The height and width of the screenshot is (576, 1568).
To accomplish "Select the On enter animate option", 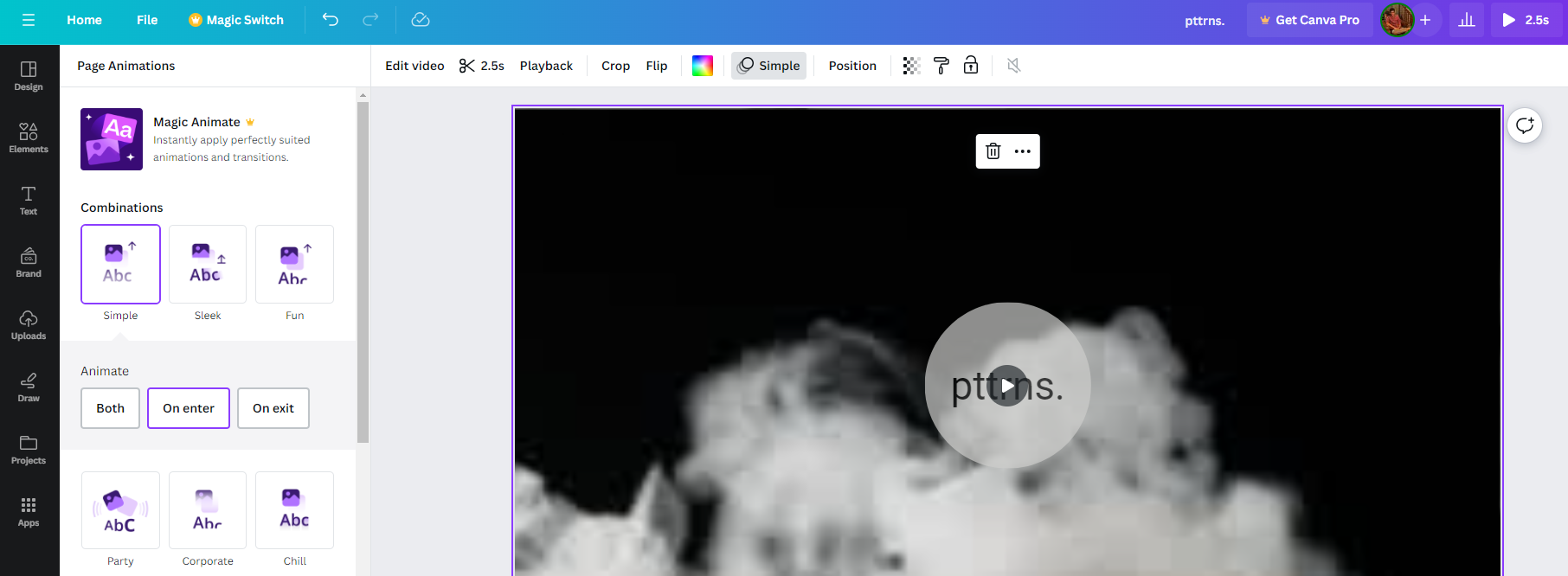I will (x=189, y=408).
